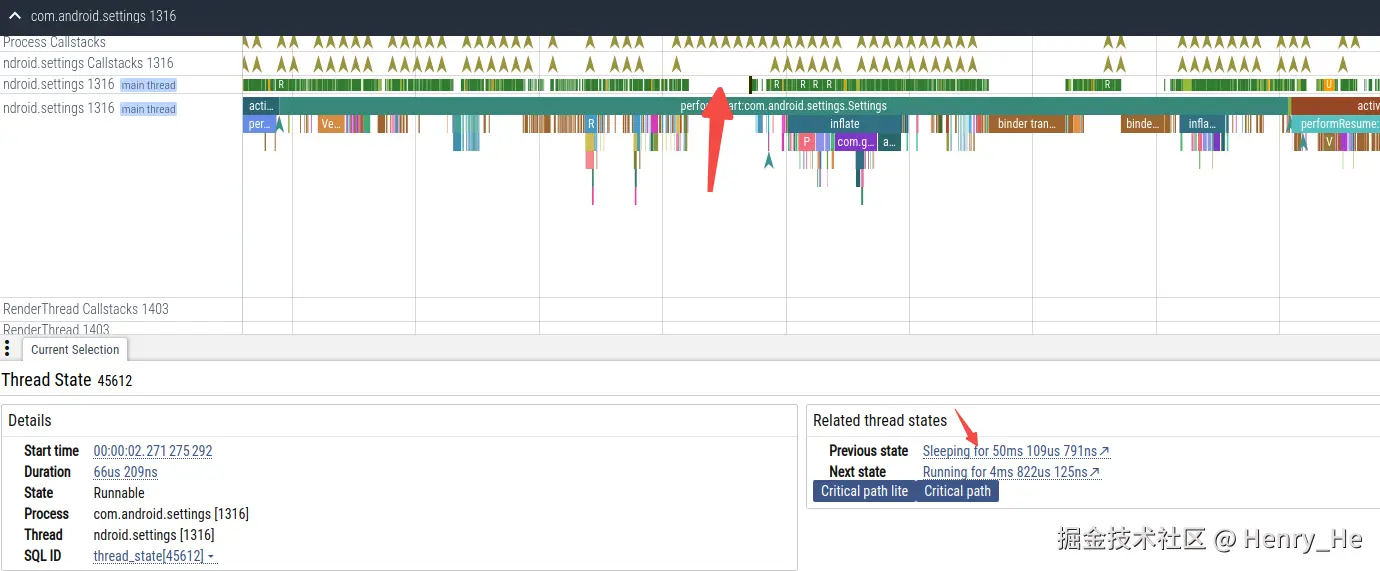Select the blue 'R' slice in slice track
Viewport: 1380px width, 571px height.
point(591,124)
